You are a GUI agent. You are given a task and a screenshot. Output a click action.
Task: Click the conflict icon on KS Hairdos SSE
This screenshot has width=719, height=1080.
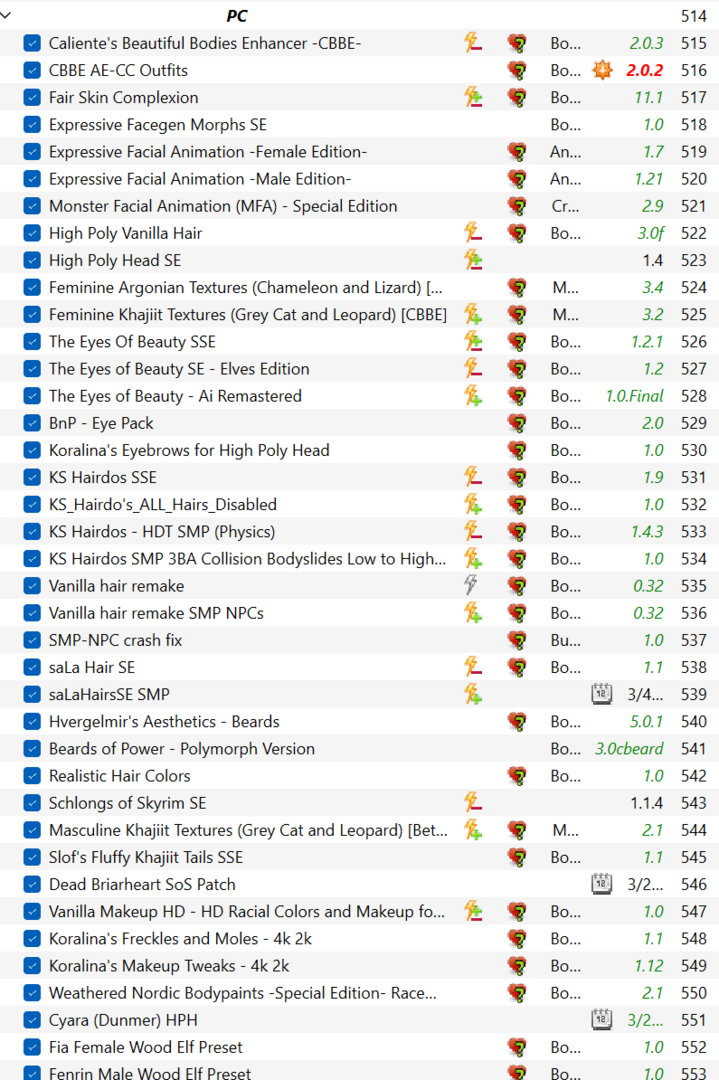pos(472,477)
